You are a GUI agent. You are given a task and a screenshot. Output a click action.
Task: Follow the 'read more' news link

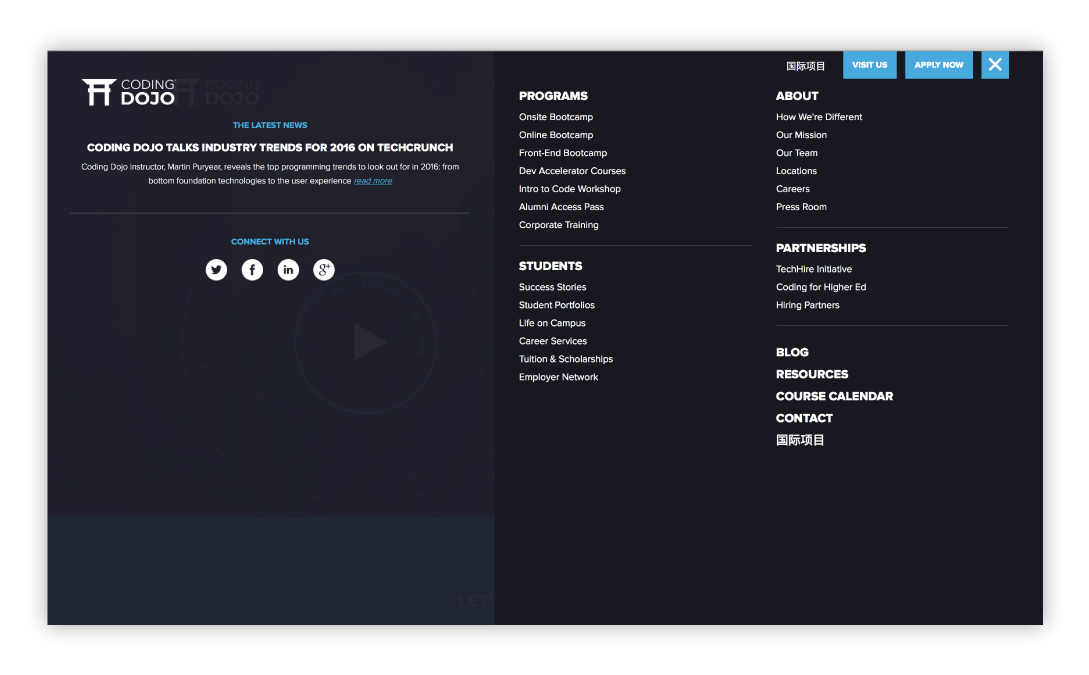coord(373,181)
